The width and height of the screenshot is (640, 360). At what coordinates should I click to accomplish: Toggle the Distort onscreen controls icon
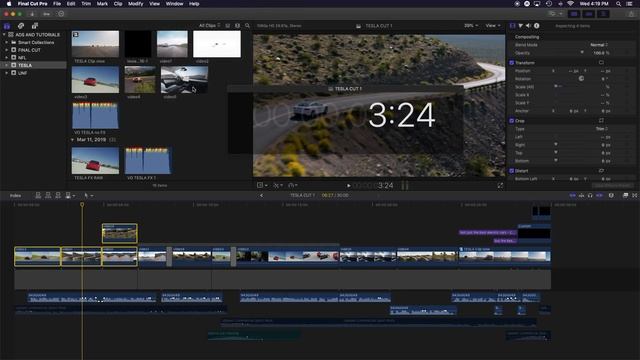tap(601, 170)
